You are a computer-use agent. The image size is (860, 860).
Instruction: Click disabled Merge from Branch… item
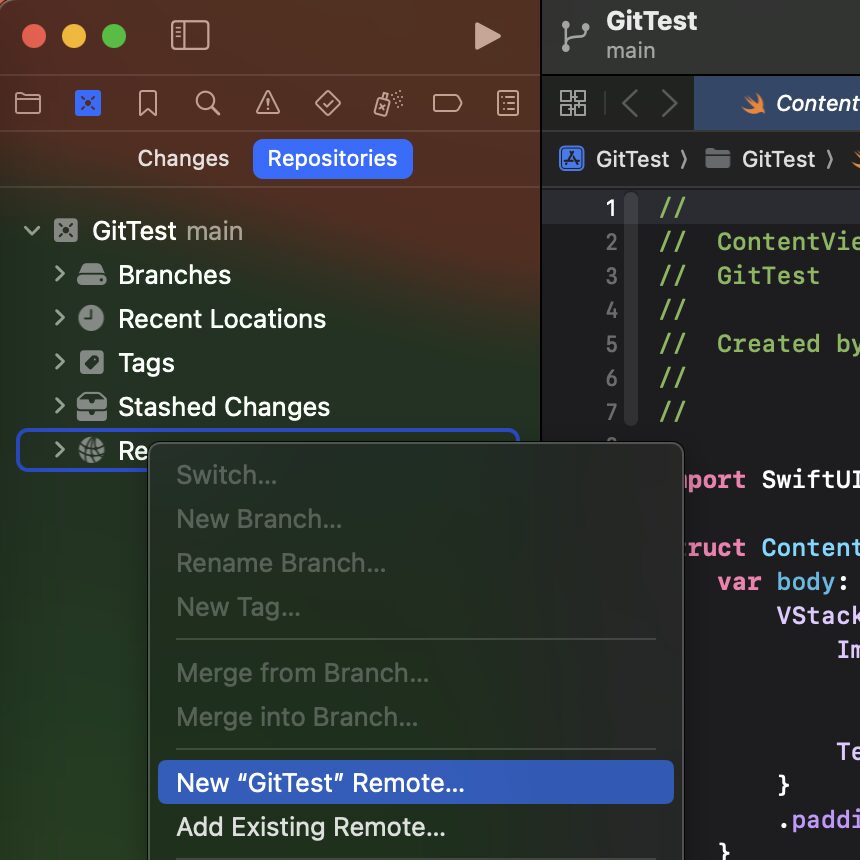click(416, 673)
